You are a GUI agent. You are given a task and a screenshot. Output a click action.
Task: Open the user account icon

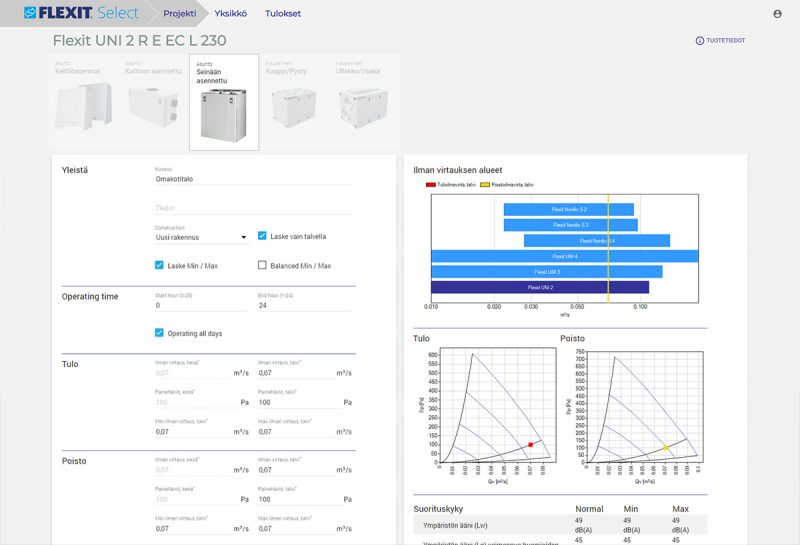click(777, 14)
